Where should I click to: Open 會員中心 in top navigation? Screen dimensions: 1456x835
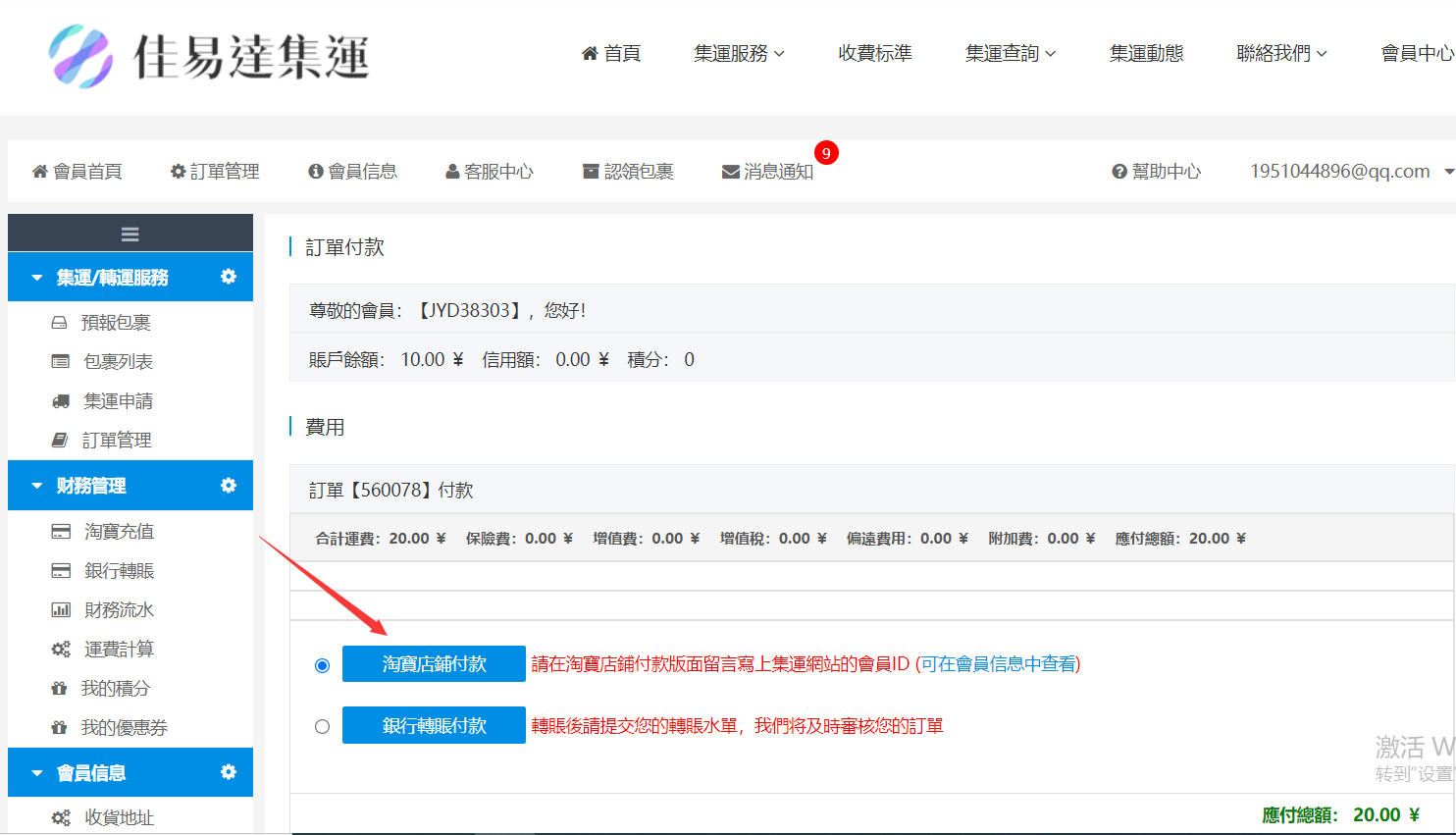(1418, 53)
